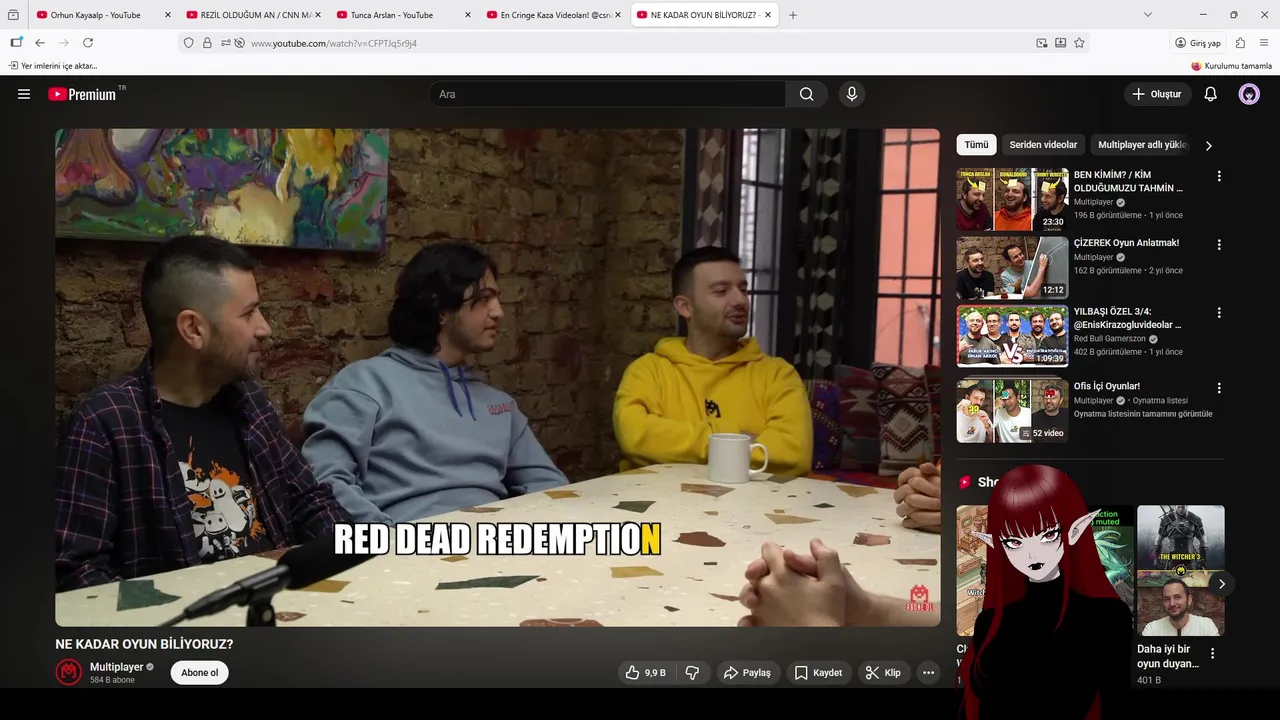The height and width of the screenshot is (720, 1280).
Task: Open the Multiplayer channel name link
Action: tap(117, 667)
